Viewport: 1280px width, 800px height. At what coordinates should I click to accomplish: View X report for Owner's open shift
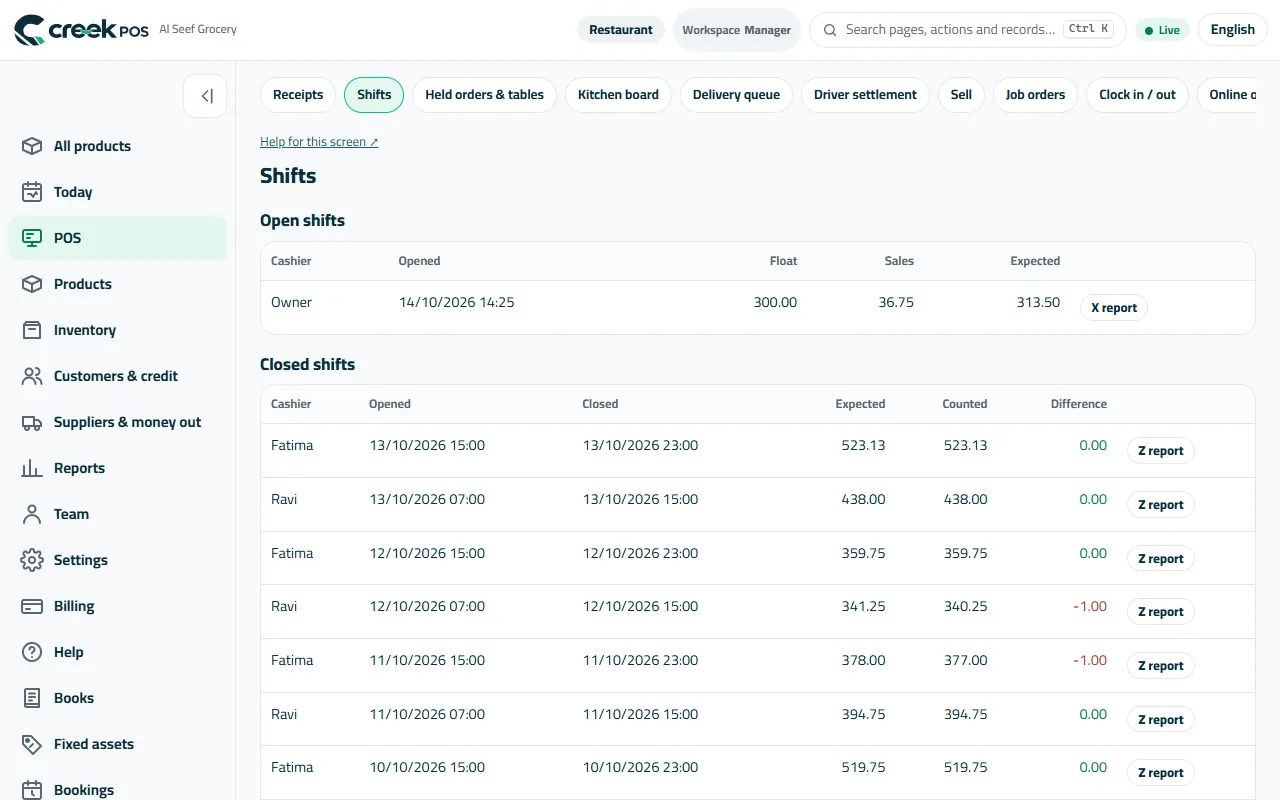[1113, 308]
